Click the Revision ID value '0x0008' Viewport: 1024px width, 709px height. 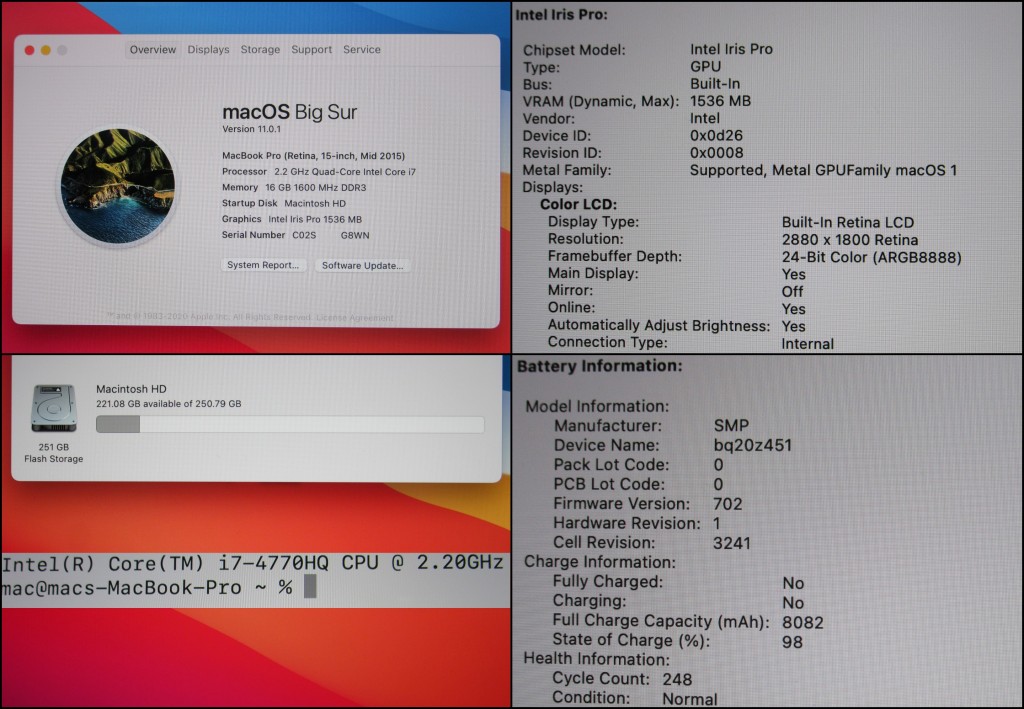click(x=716, y=153)
